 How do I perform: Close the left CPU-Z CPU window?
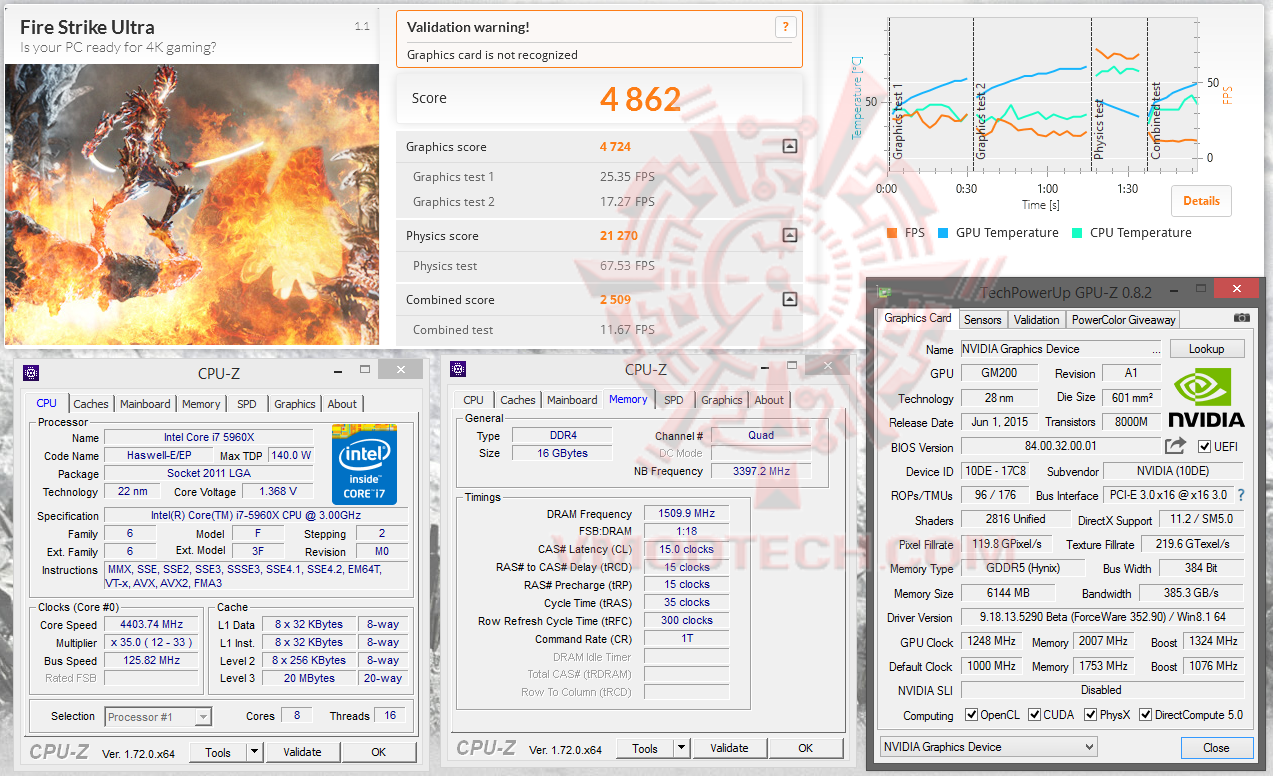(x=401, y=370)
